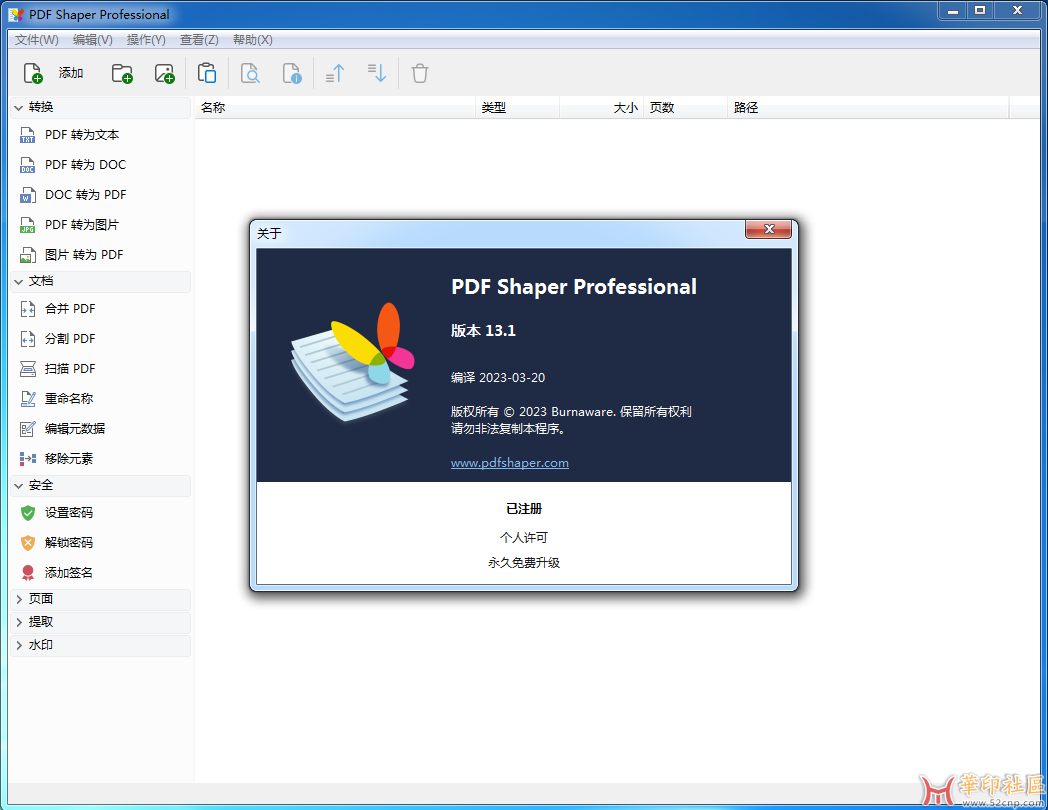Image resolution: width=1048 pixels, height=810 pixels.
Task: Open the 操作(Y) menu
Action: (146, 39)
